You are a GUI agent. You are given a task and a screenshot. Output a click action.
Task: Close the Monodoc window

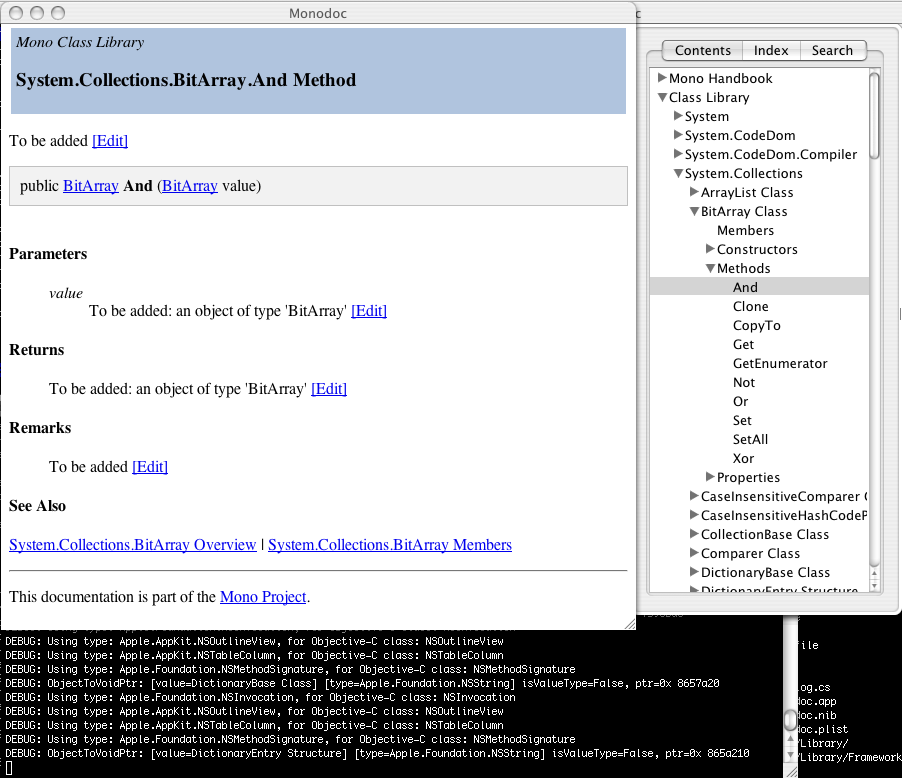tap(16, 13)
